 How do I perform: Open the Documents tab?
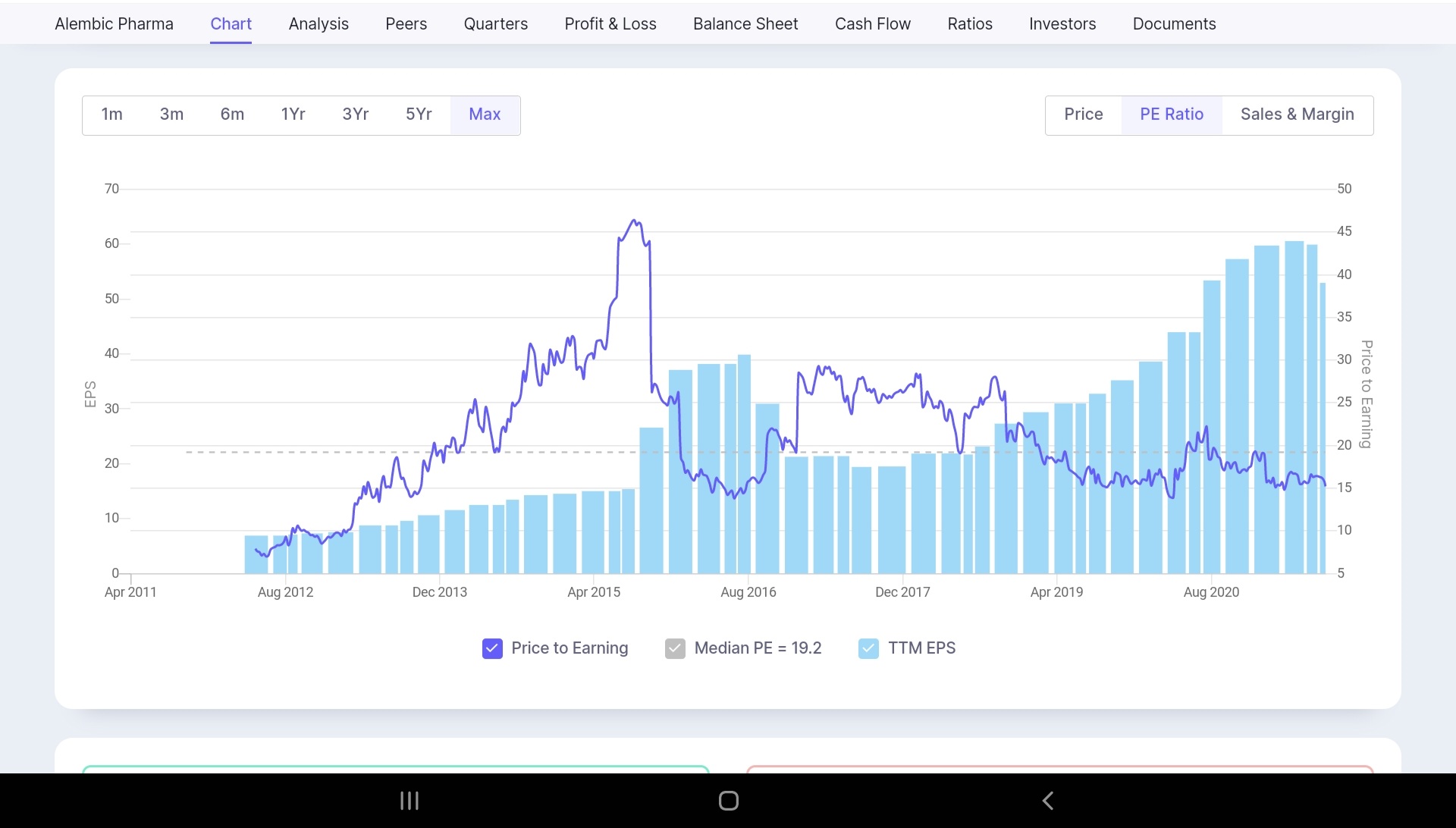[1174, 24]
